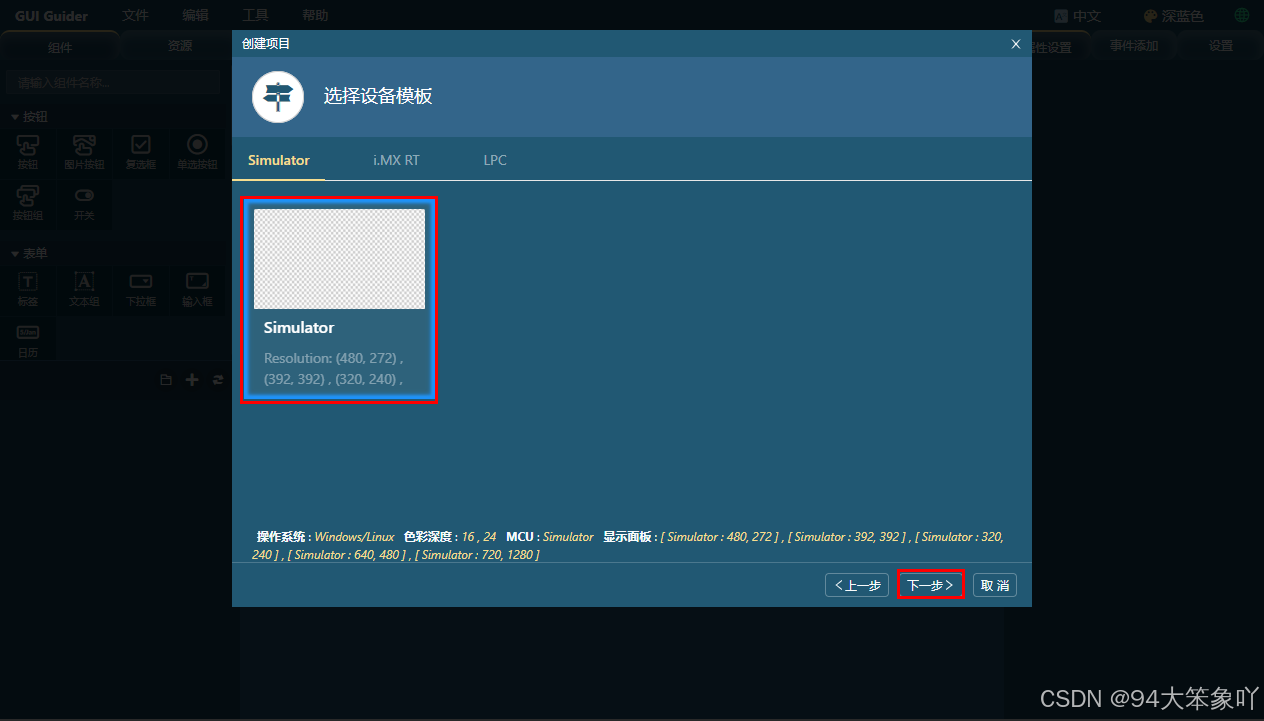Collapse the 按钮 widget category

29,117
